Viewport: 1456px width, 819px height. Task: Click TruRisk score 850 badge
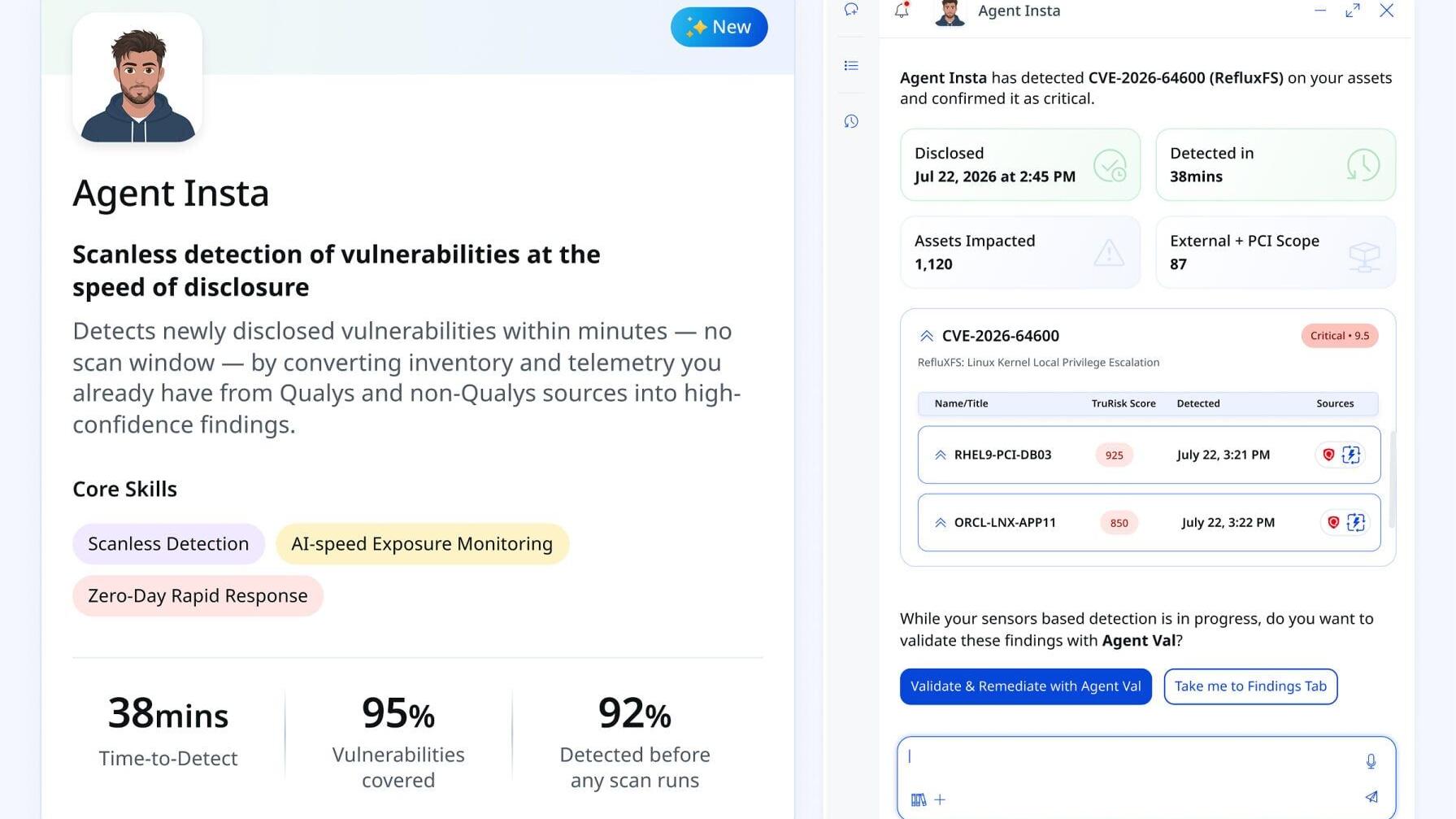1119,523
